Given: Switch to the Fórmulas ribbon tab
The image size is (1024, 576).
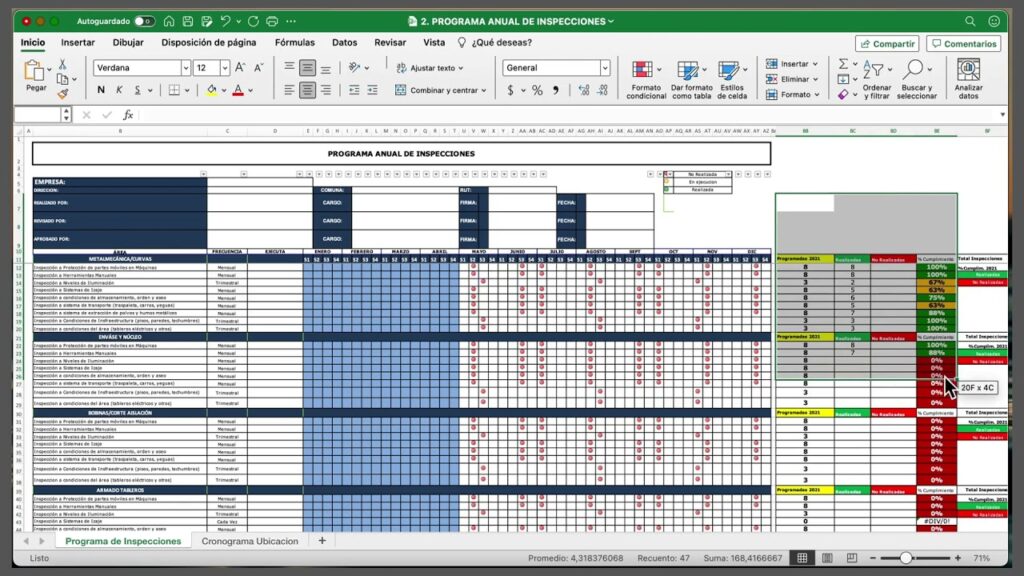Looking at the screenshot, I should (294, 43).
